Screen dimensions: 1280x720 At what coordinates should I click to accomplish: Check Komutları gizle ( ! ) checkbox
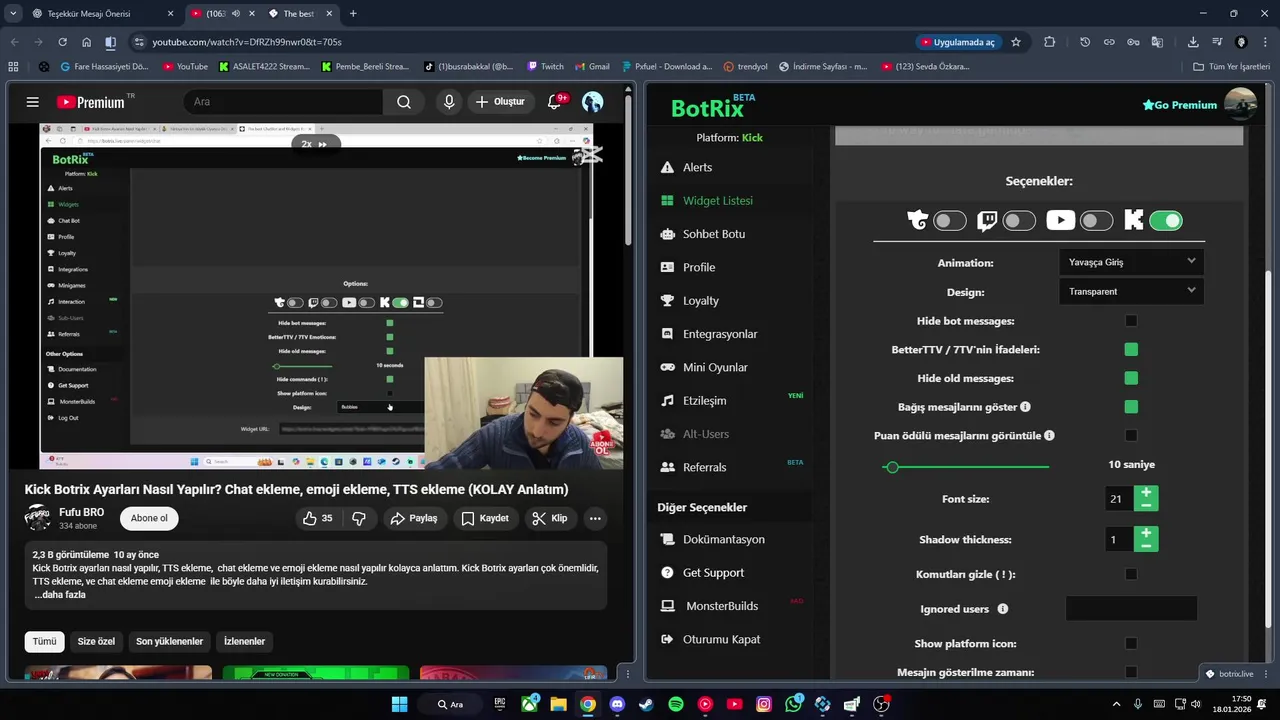click(1131, 574)
